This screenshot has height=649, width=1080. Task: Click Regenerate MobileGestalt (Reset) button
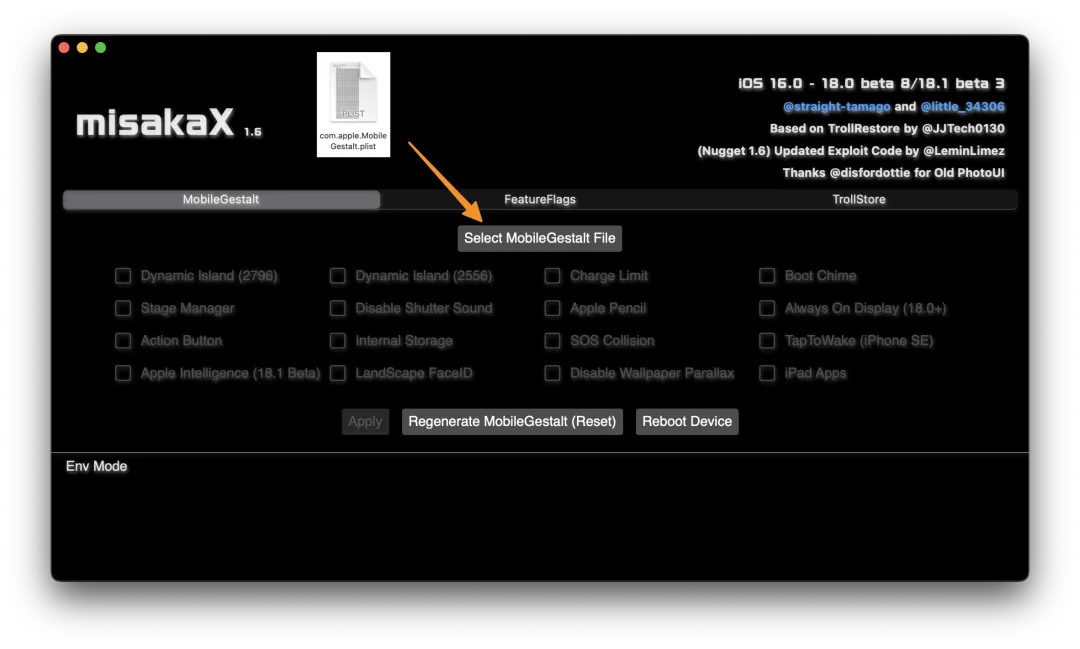pos(512,422)
